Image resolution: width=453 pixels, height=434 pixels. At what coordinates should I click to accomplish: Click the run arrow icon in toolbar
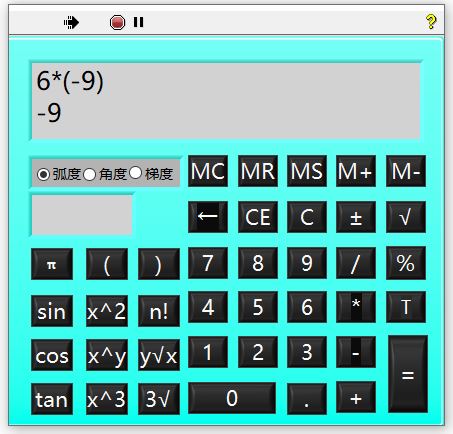click(x=71, y=23)
